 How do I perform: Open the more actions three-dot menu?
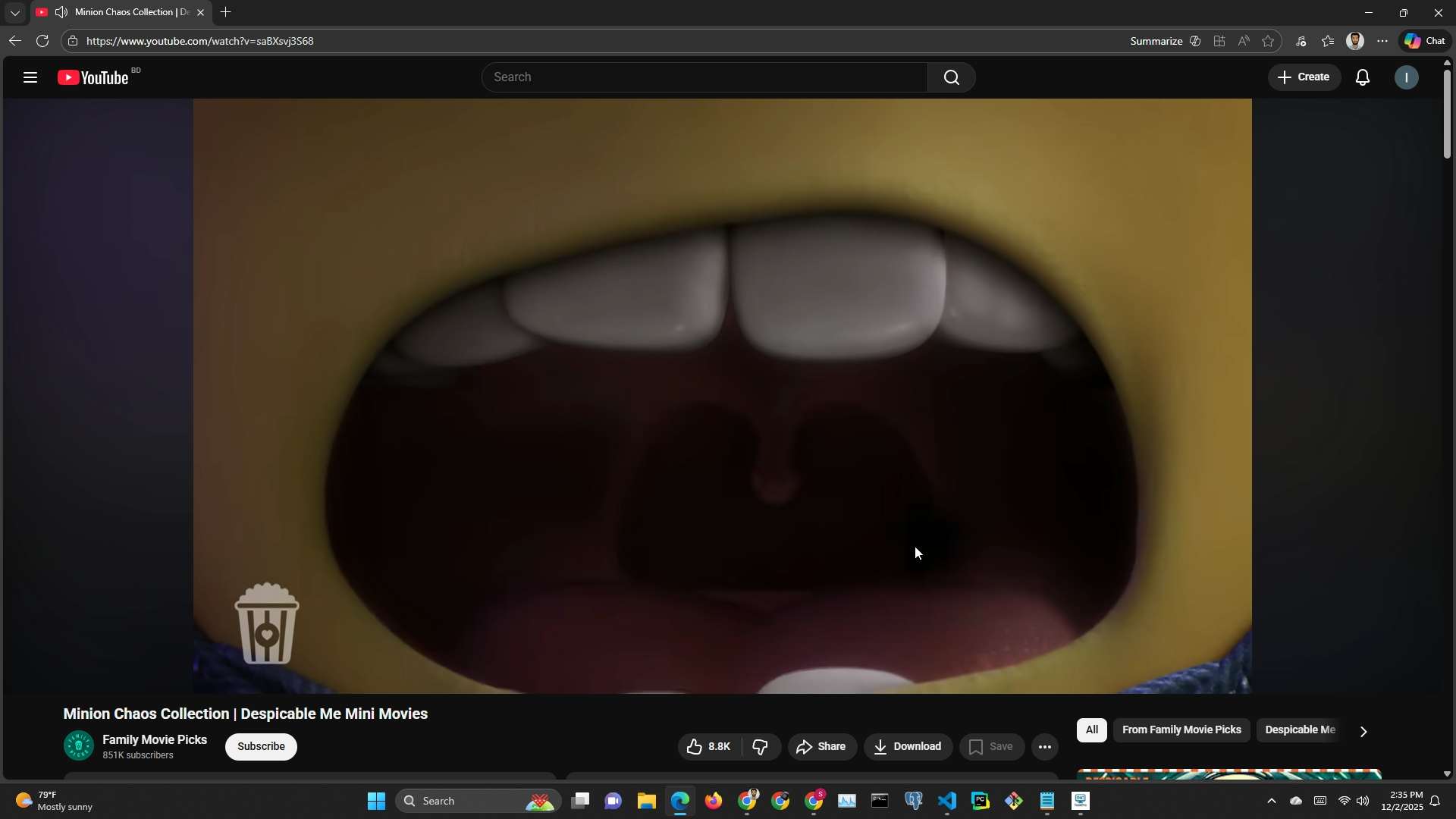tap(1044, 747)
